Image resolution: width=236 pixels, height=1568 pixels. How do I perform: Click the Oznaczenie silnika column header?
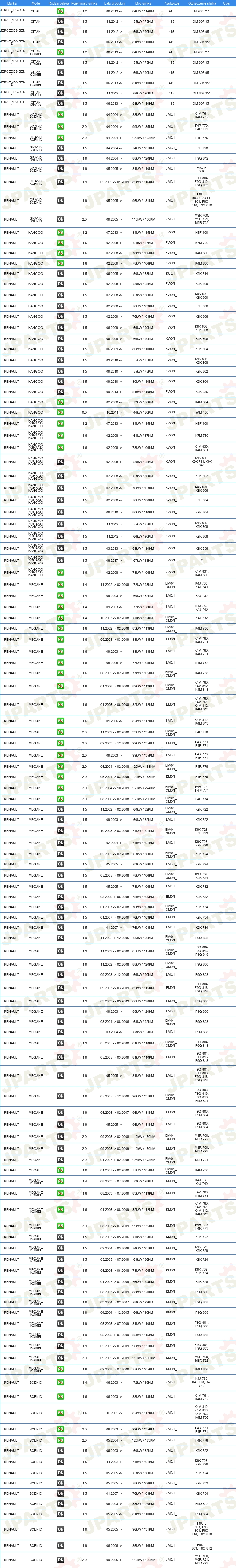point(202,3)
